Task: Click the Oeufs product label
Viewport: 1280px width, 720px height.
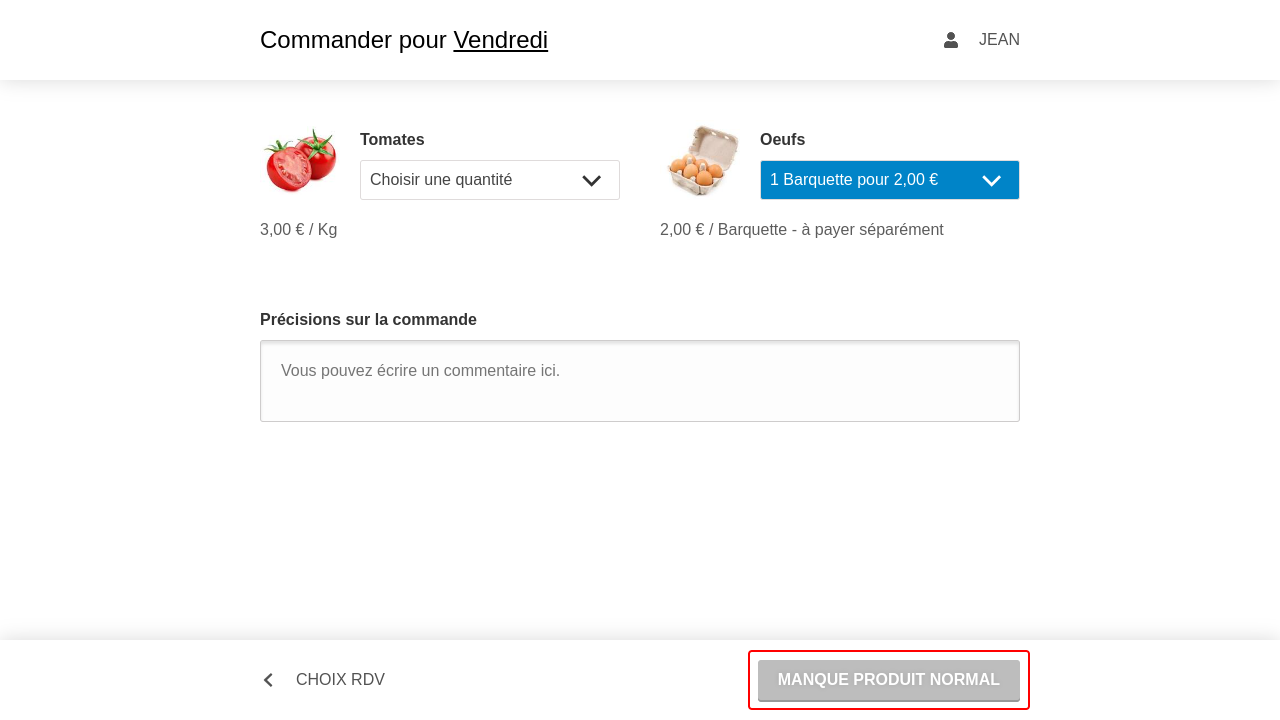Action: click(782, 140)
